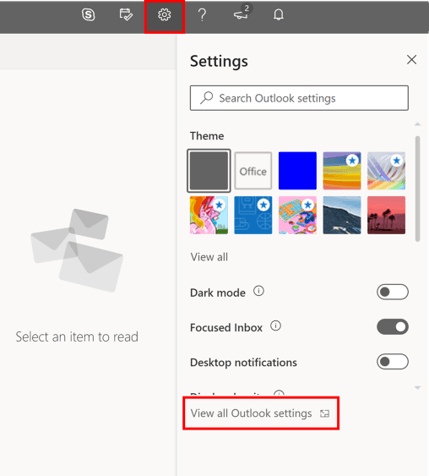The image size is (429, 476).
Task: Expand themes with View all link
Action: click(x=209, y=257)
